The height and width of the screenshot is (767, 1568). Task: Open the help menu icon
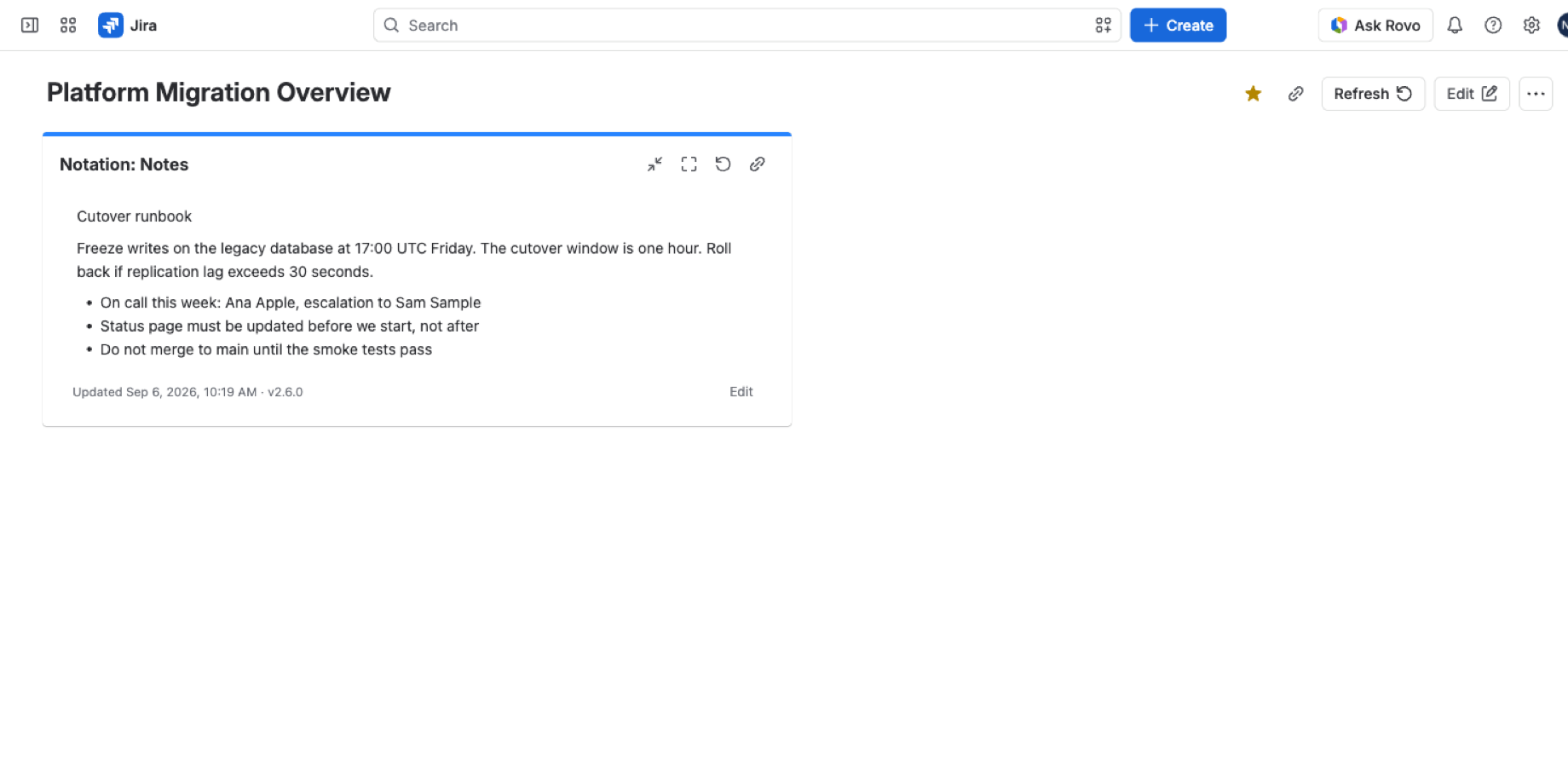coord(1493,26)
